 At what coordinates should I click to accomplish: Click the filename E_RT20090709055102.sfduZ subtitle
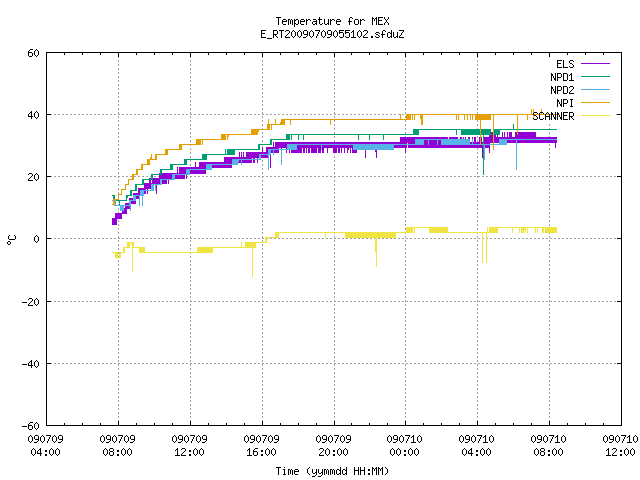(332, 34)
